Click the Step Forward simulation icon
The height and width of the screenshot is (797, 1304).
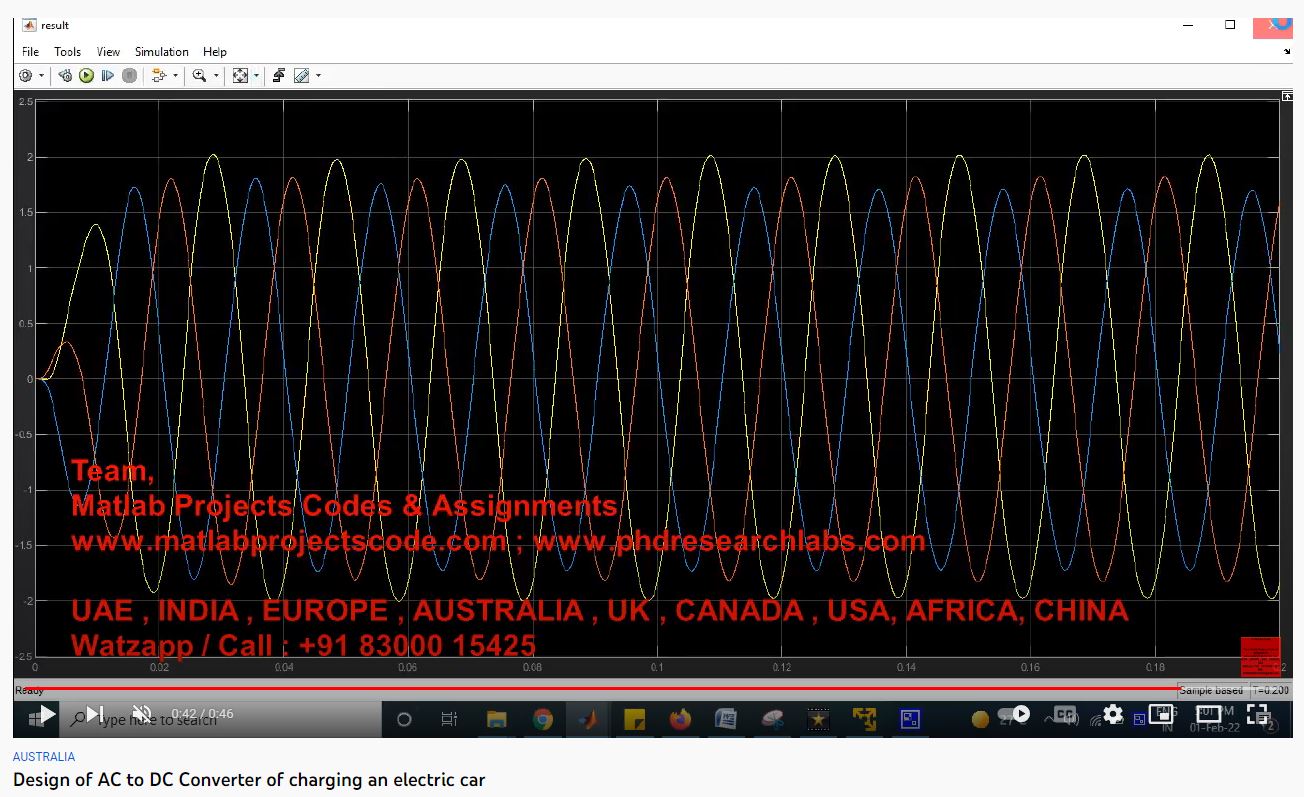[x=108, y=76]
